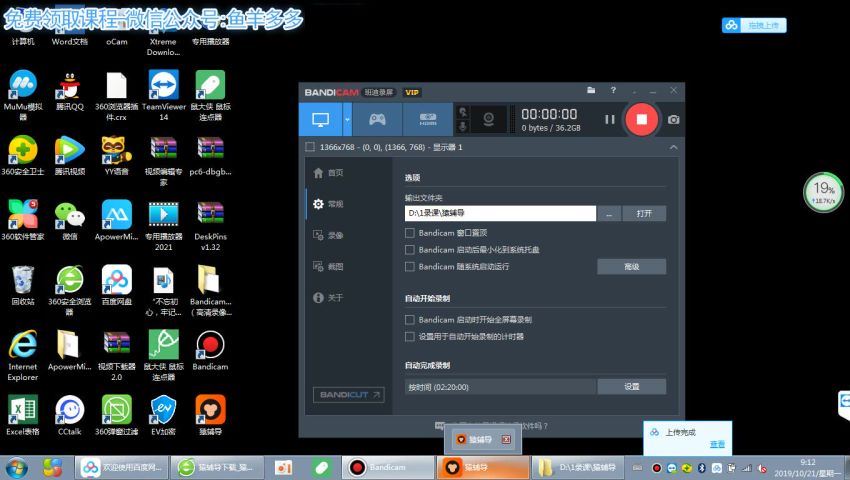Click the 19% speed floating widget
The height and width of the screenshot is (480, 850).
(824, 192)
